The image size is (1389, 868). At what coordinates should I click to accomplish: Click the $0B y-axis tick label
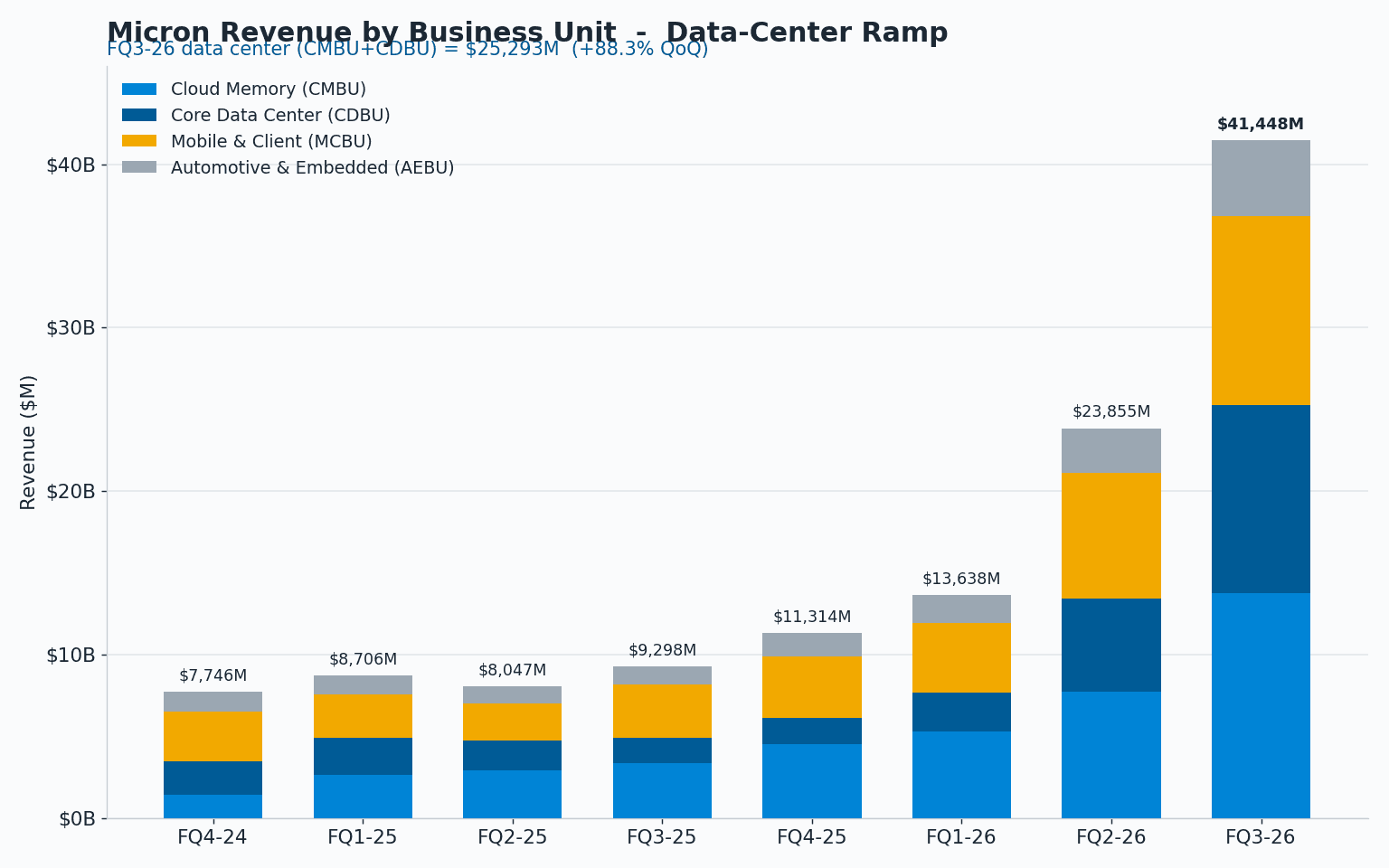(77, 819)
